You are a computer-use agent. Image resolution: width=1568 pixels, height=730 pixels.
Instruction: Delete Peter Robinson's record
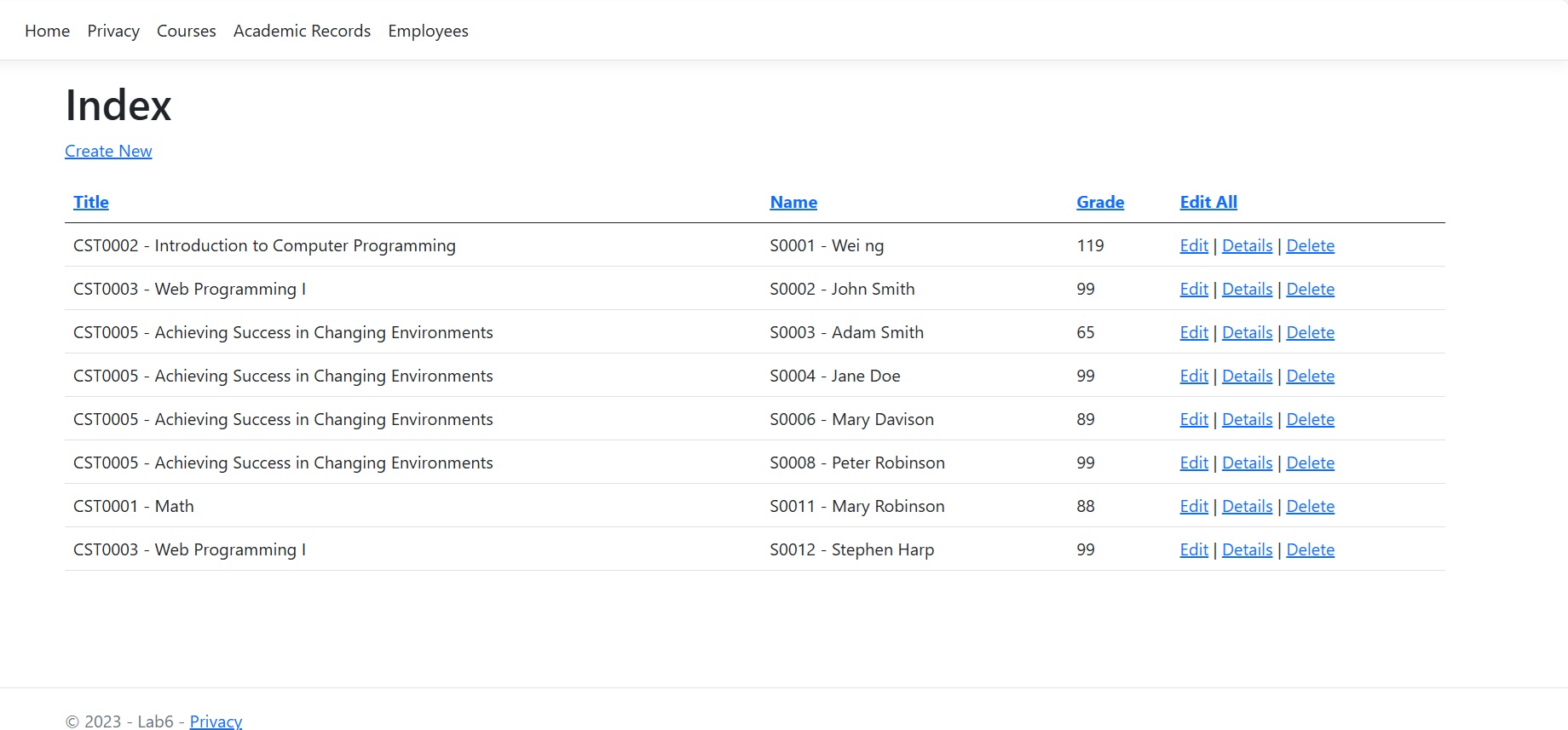(1310, 463)
